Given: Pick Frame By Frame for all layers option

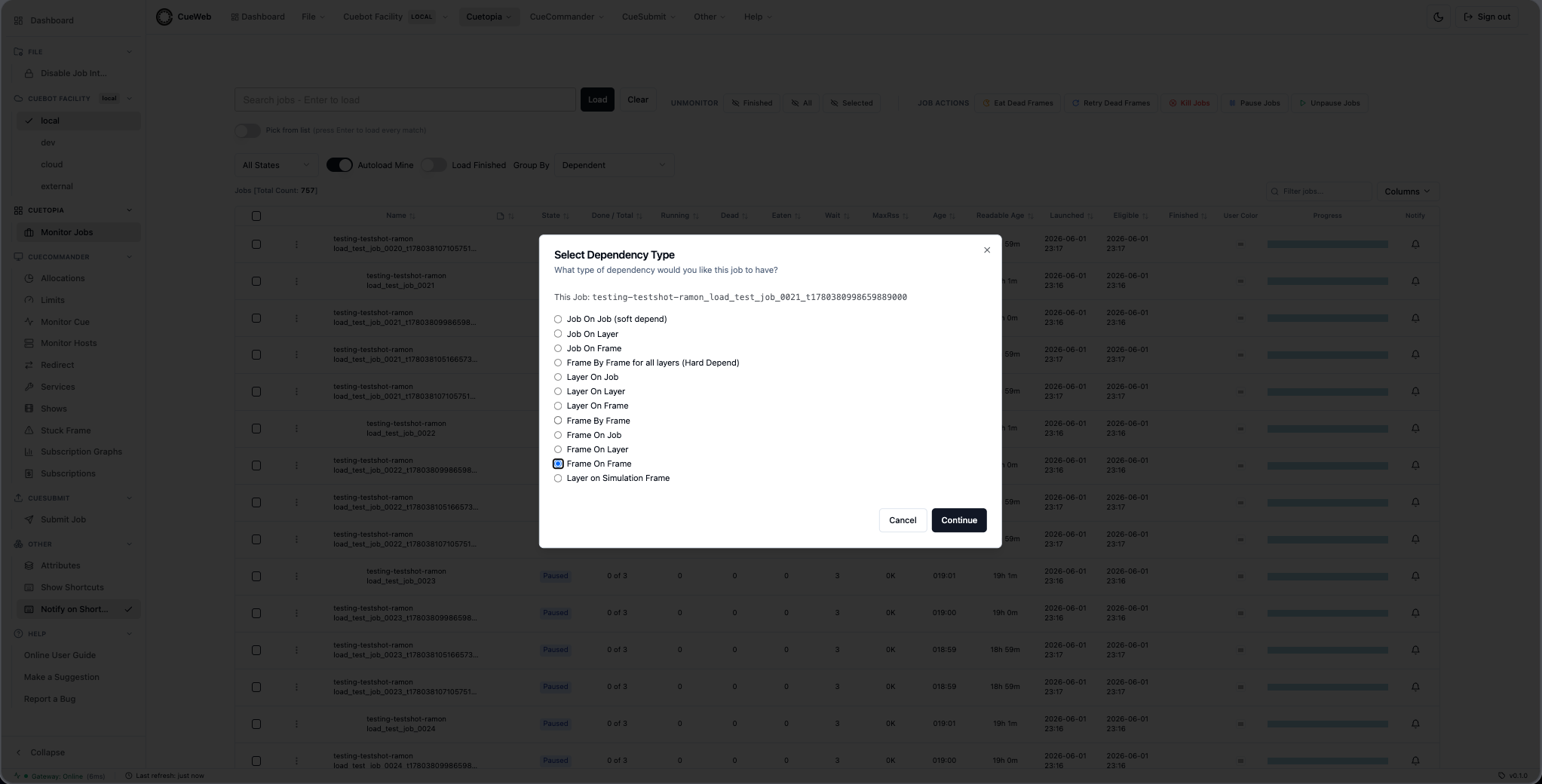Looking at the screenshot, I should click(x=558, y=363).
